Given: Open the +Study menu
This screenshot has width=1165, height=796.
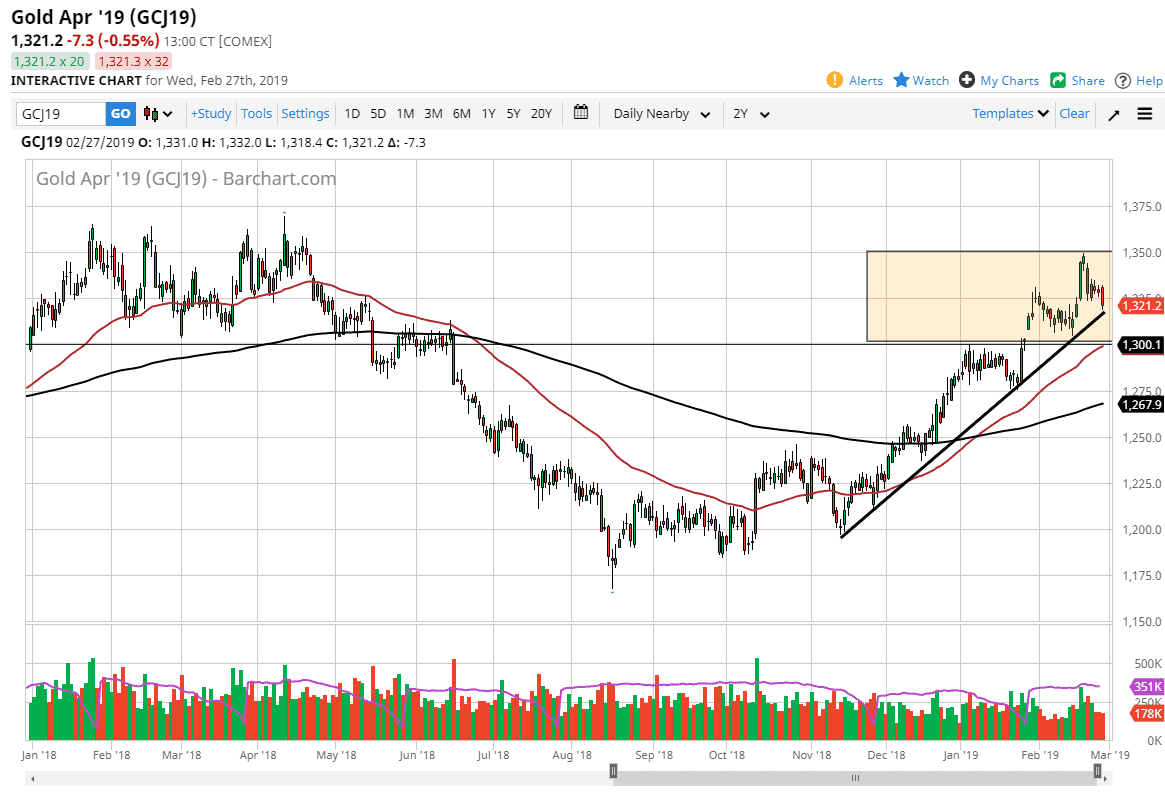Looking at the screenshot, I should 211,114.
